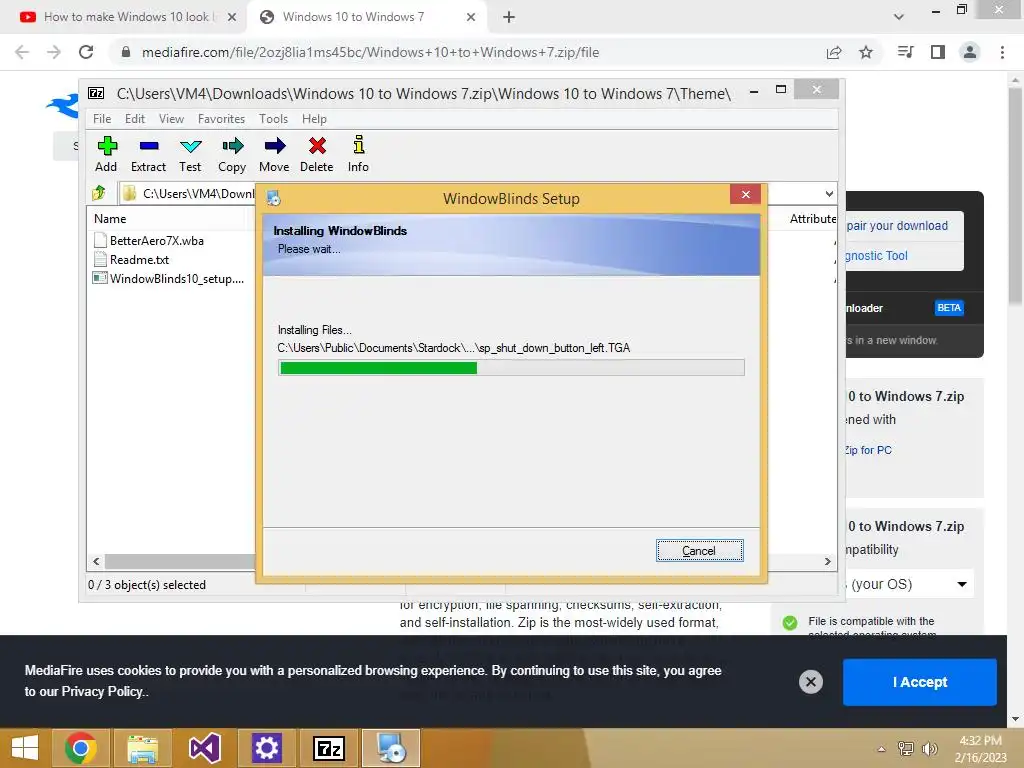The width and height of the screenshot is (1024, 768).
Task: Open Info in the 7-Zip toolbar
Action: click(358, 154)
